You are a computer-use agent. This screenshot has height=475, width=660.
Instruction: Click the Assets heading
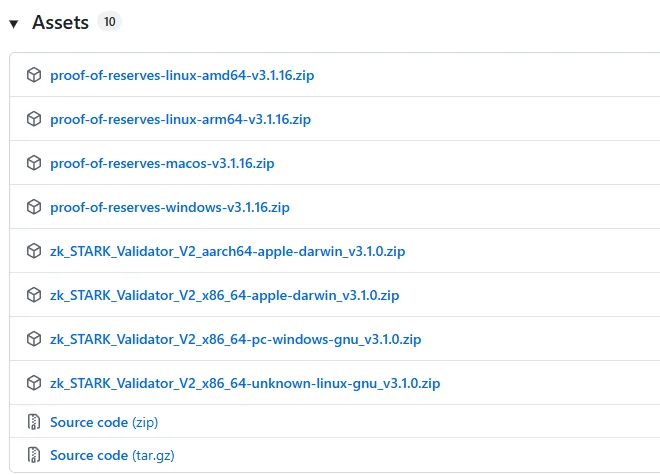click(60, 22)
